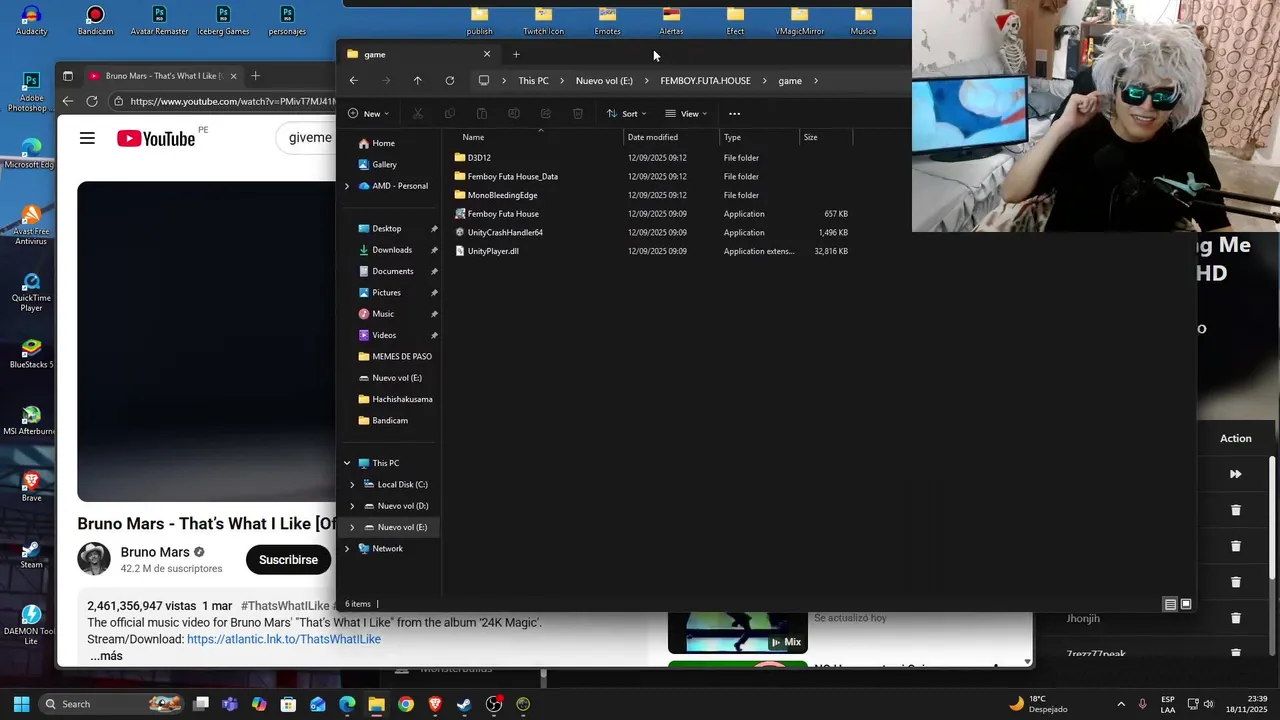
Task: Expand chevron after 'game' in address bar
Action: (x=816, y=81)
